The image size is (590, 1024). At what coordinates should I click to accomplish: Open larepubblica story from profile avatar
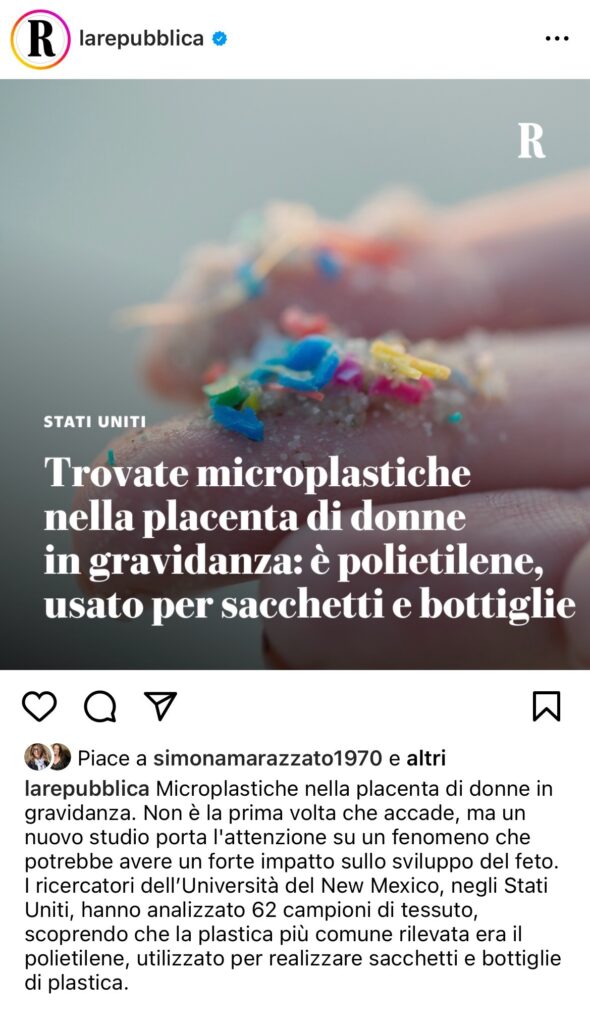[41, 39]
